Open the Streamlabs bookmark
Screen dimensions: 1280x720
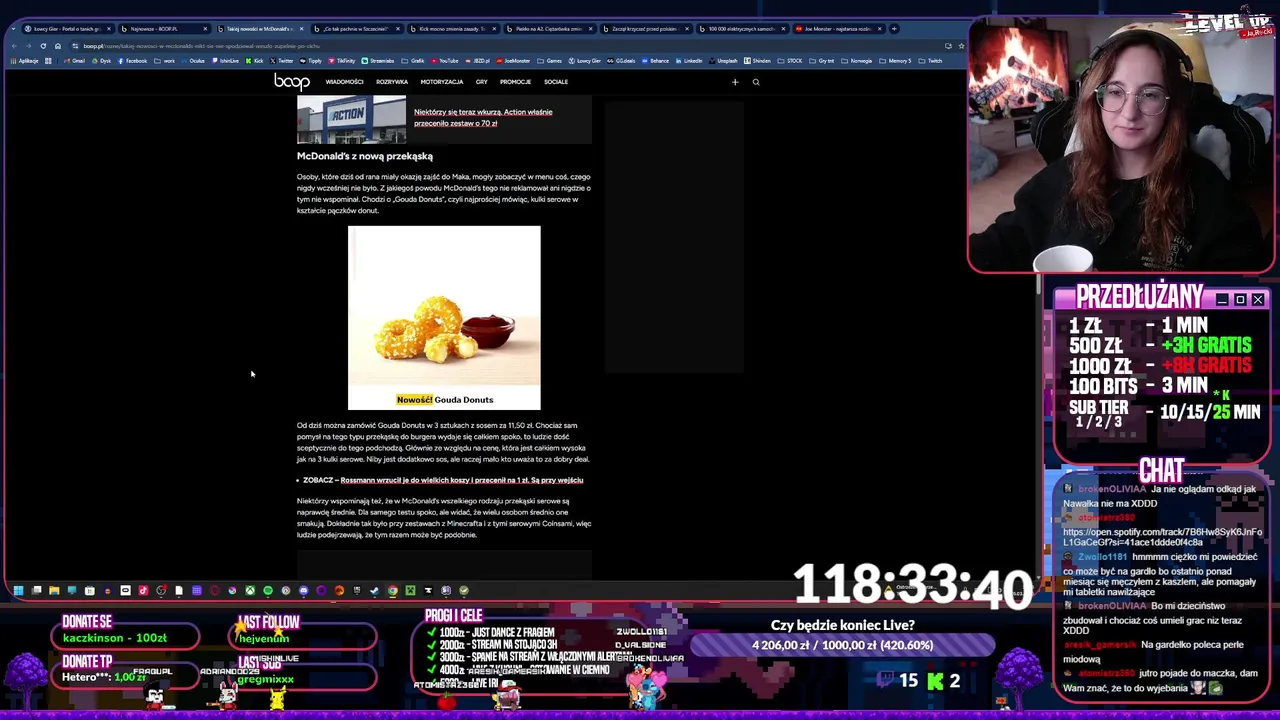tap(378, 61)
